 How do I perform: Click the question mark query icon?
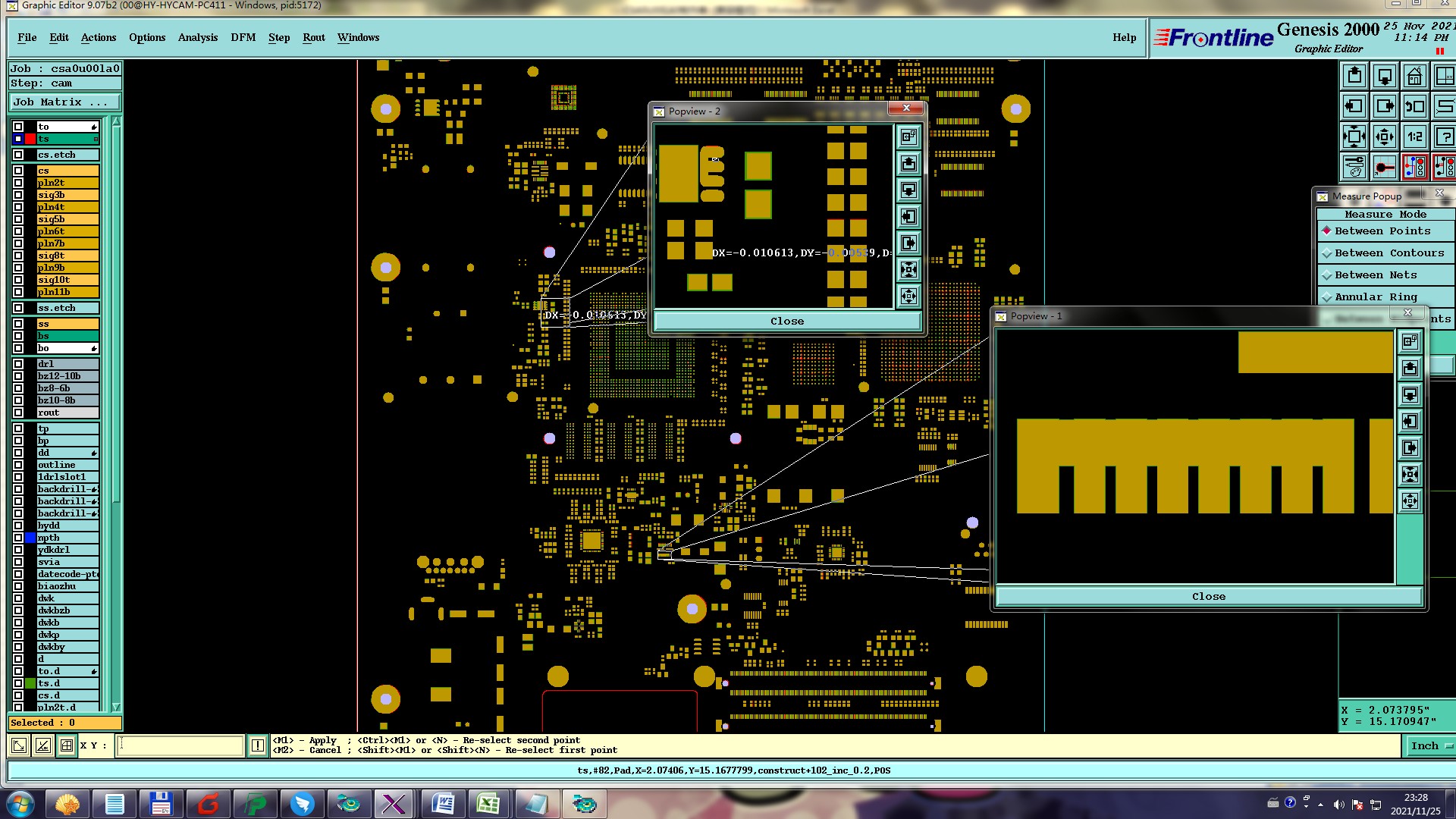(x=1445, y=137)
